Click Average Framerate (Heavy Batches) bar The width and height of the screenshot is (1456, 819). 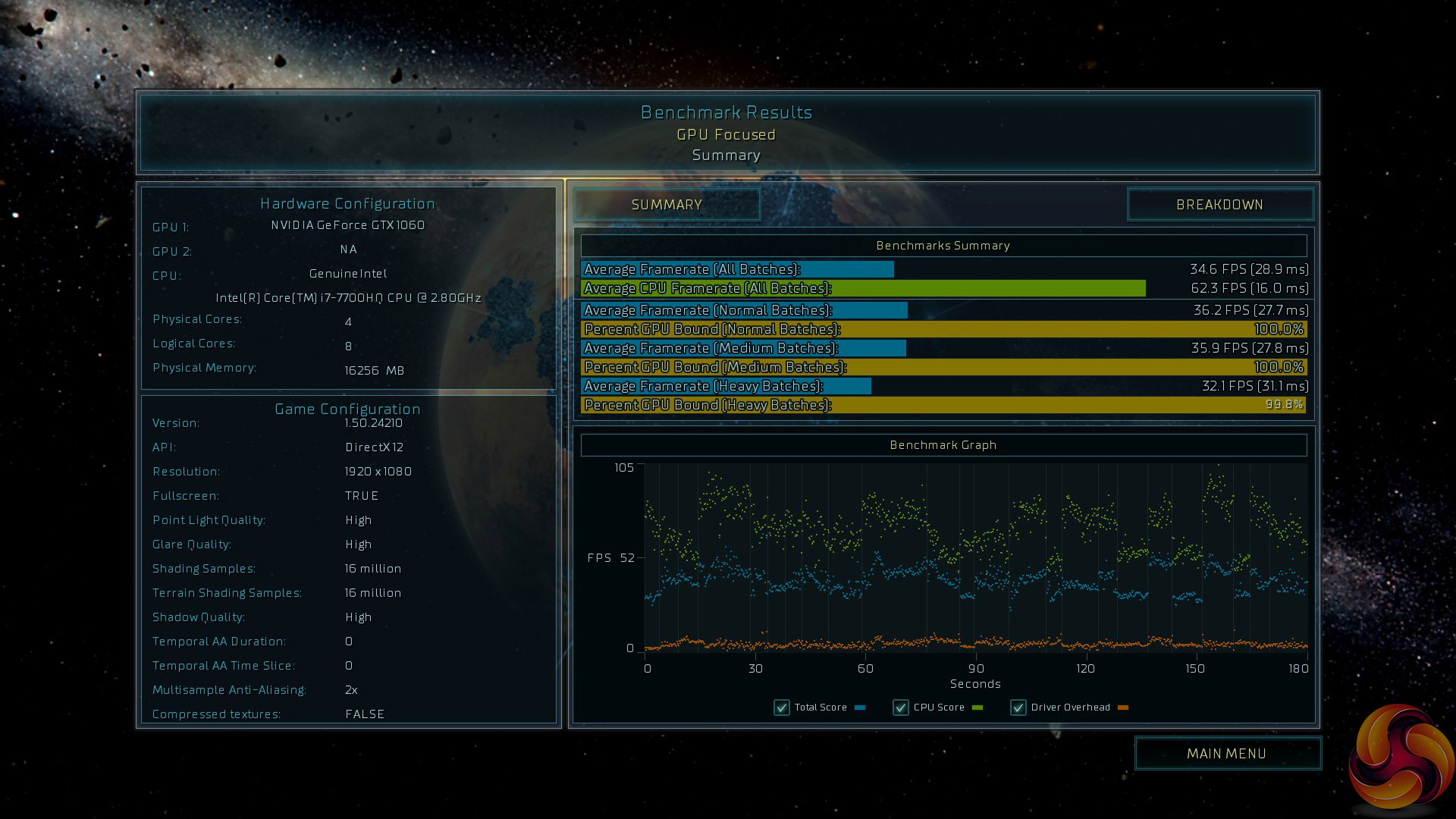pos(726,386)
